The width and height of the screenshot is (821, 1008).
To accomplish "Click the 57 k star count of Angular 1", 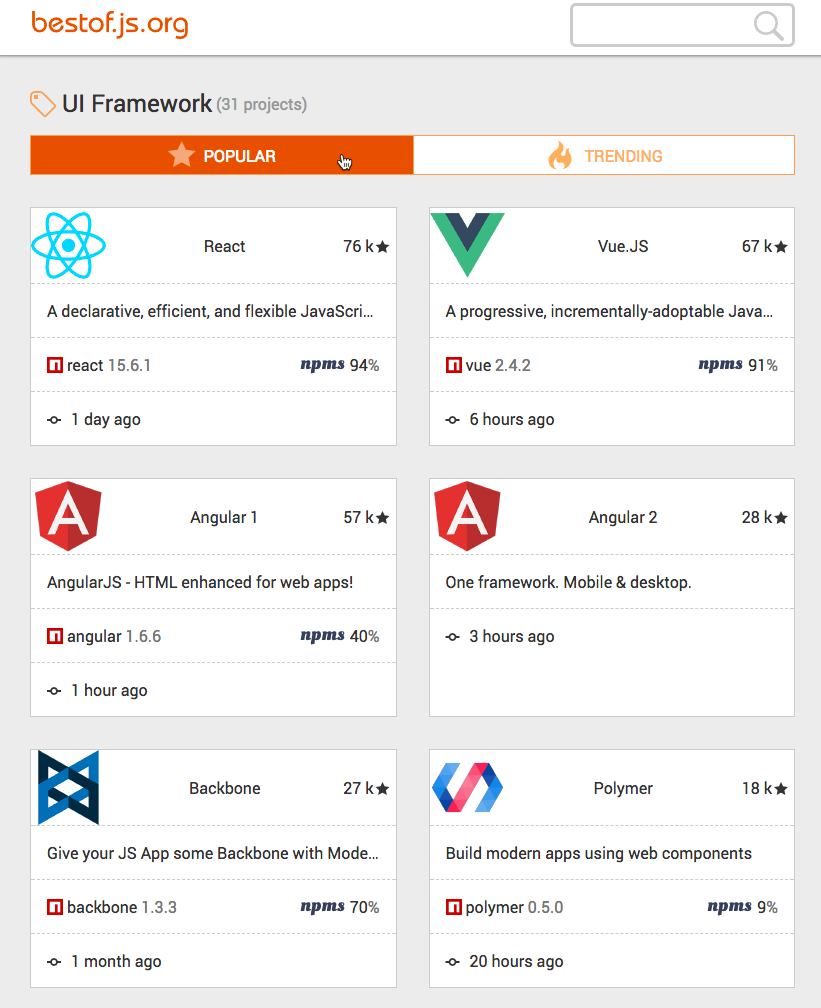I will [366, 518].
